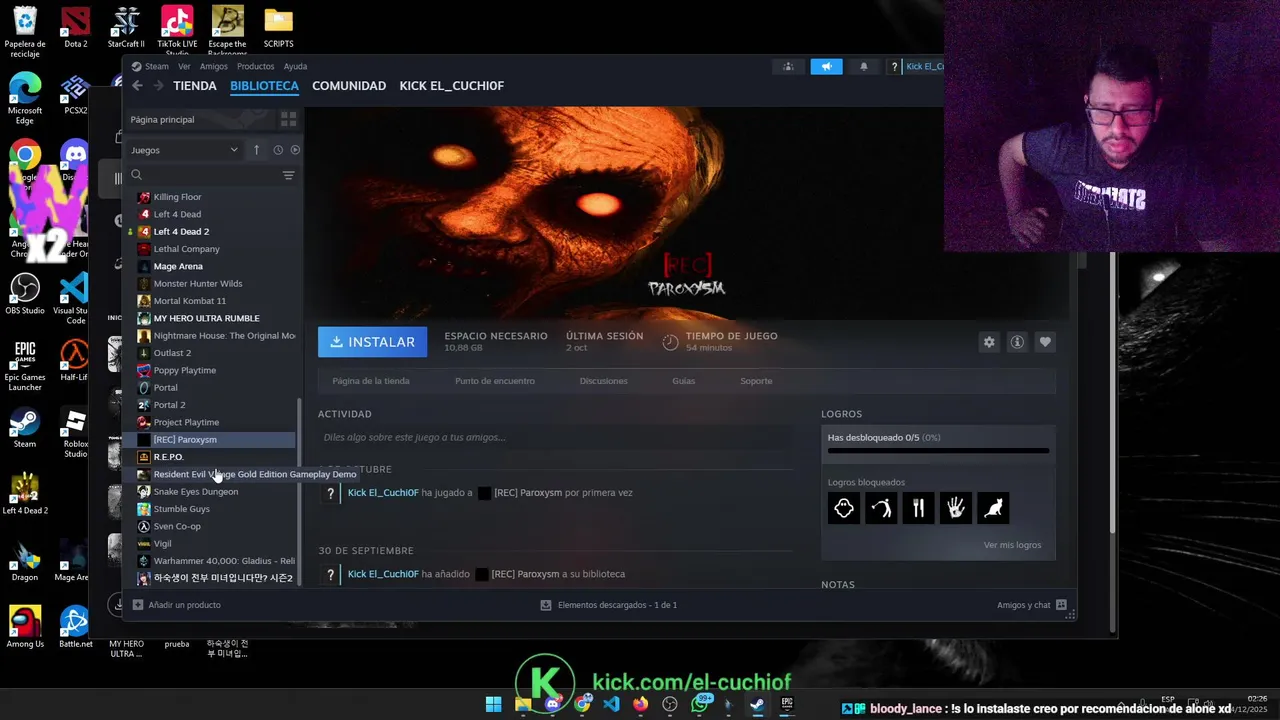Show game info icon
This screenshot has width=1280, height=720.
point(1017,342)
